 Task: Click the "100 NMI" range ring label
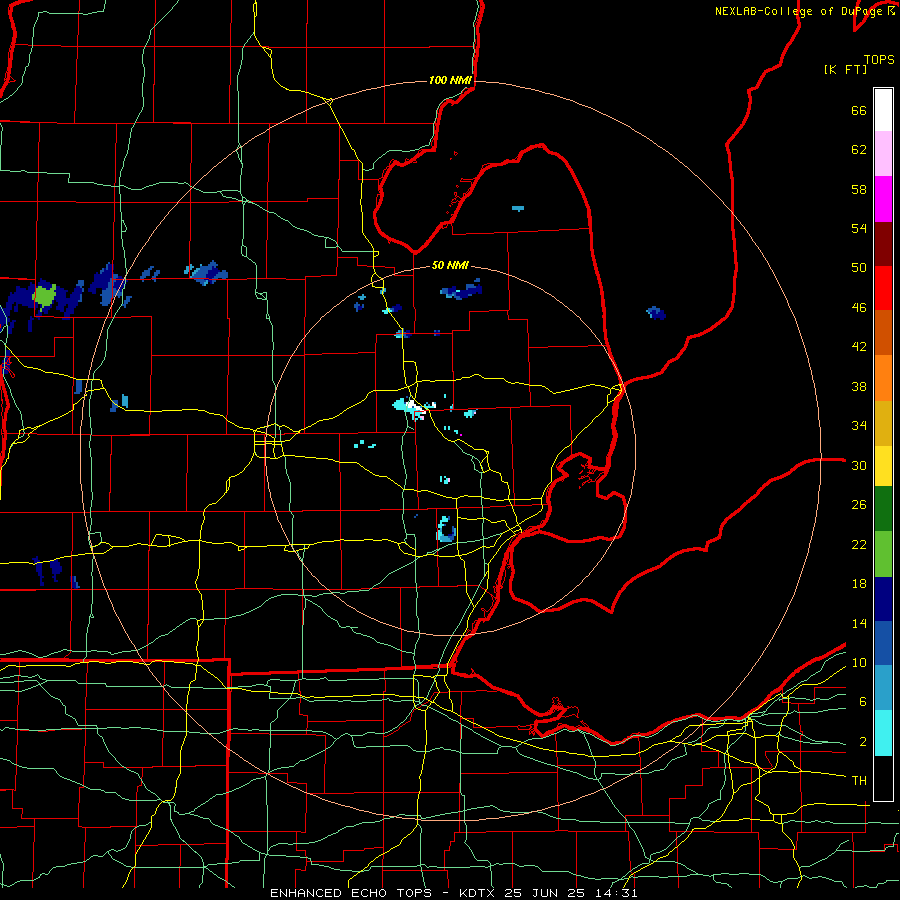[450, 80]
